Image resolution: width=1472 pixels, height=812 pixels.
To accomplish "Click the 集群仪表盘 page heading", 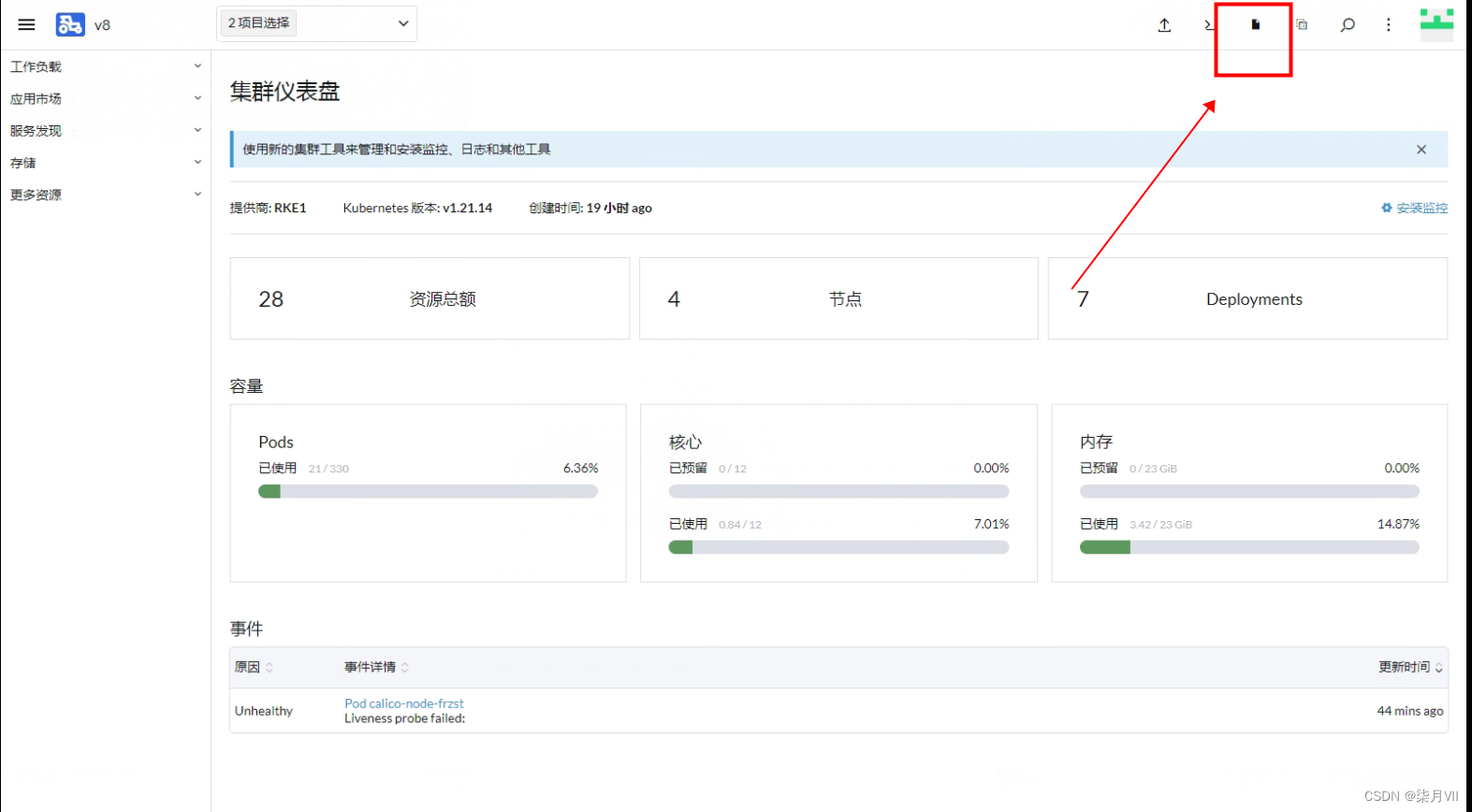I will 285,92.
